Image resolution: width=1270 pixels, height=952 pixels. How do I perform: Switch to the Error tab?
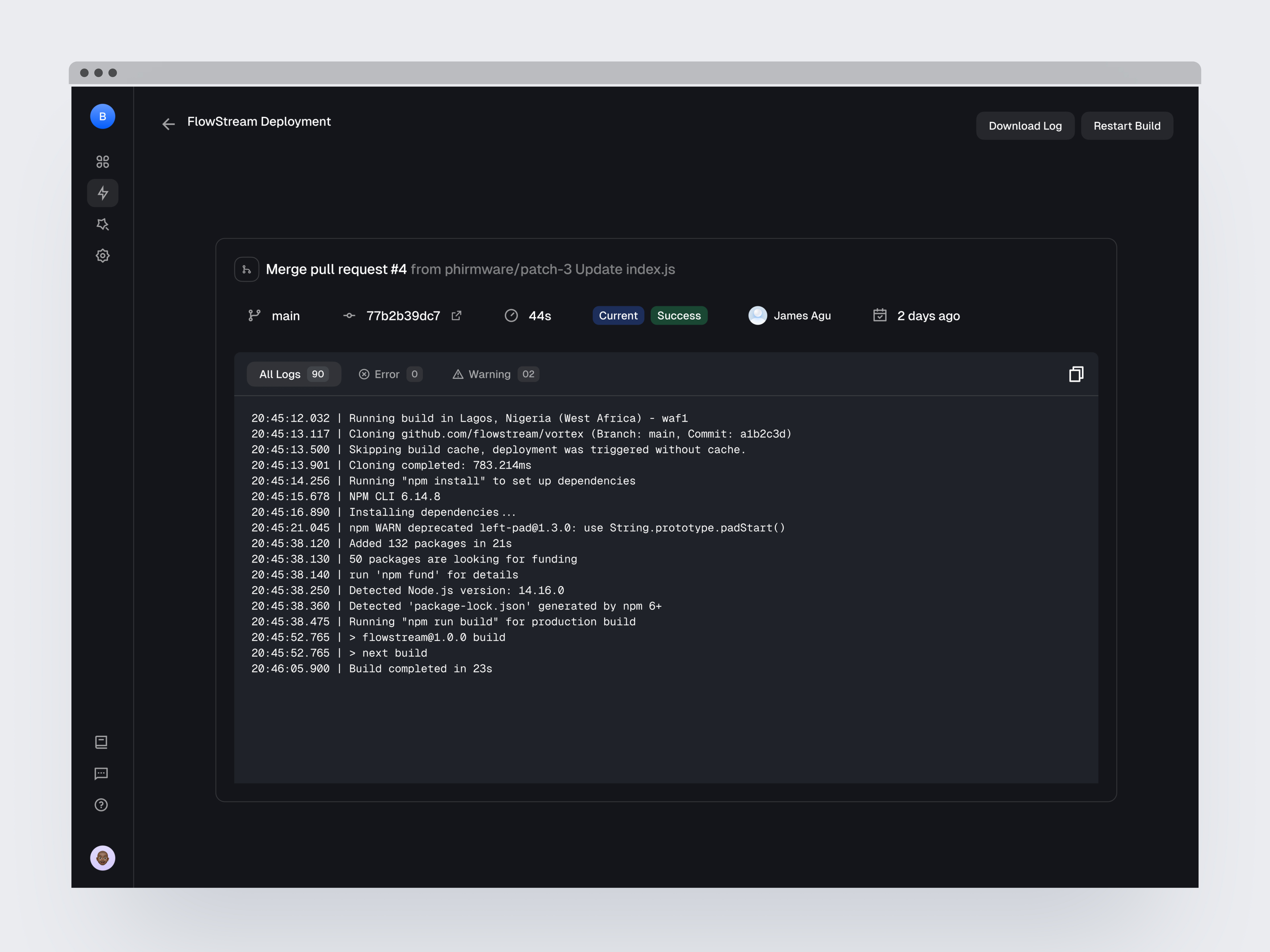point(391,374)
